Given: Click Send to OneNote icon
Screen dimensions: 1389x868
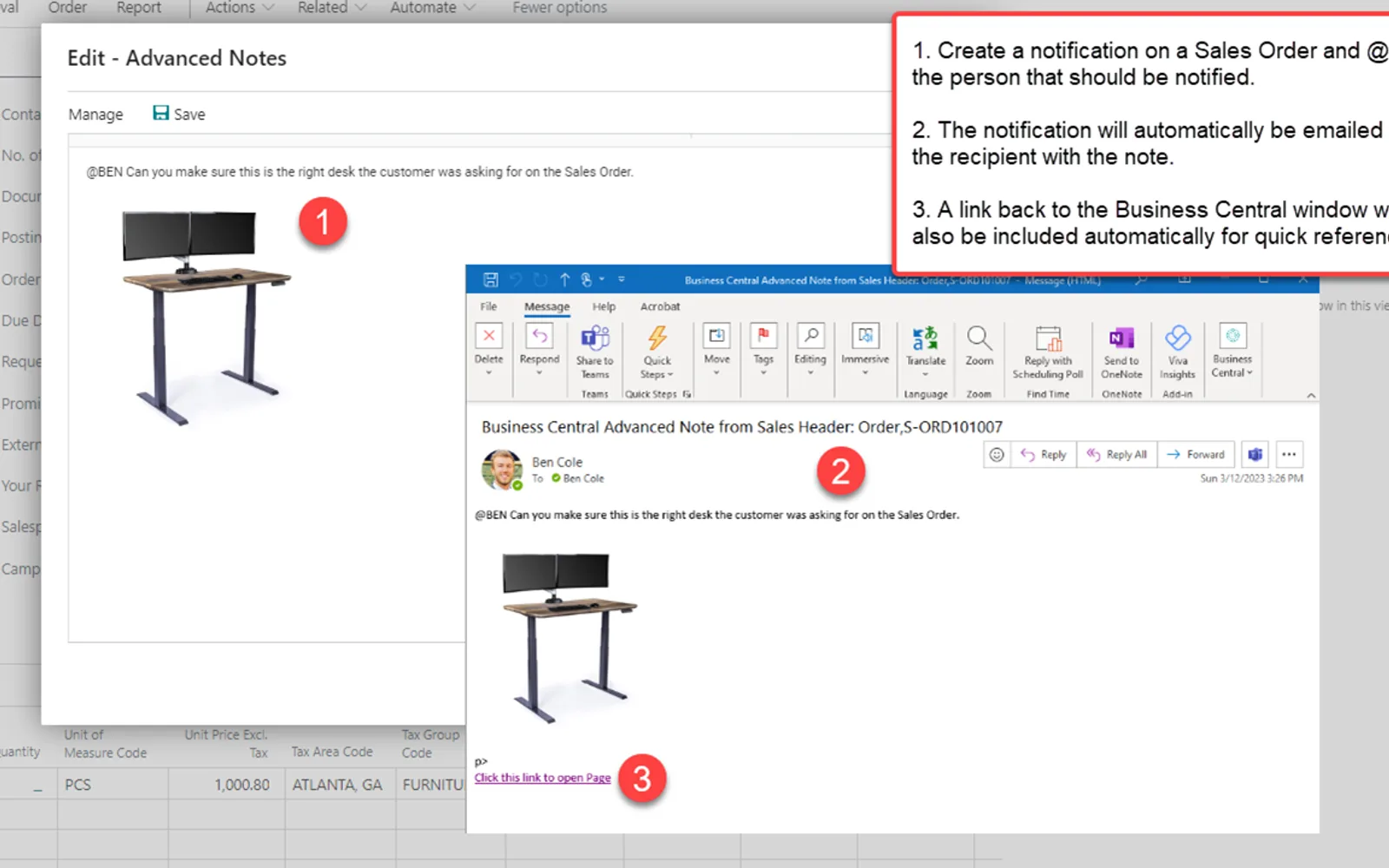Looking at the screenshot, I should click(1122, 338).
